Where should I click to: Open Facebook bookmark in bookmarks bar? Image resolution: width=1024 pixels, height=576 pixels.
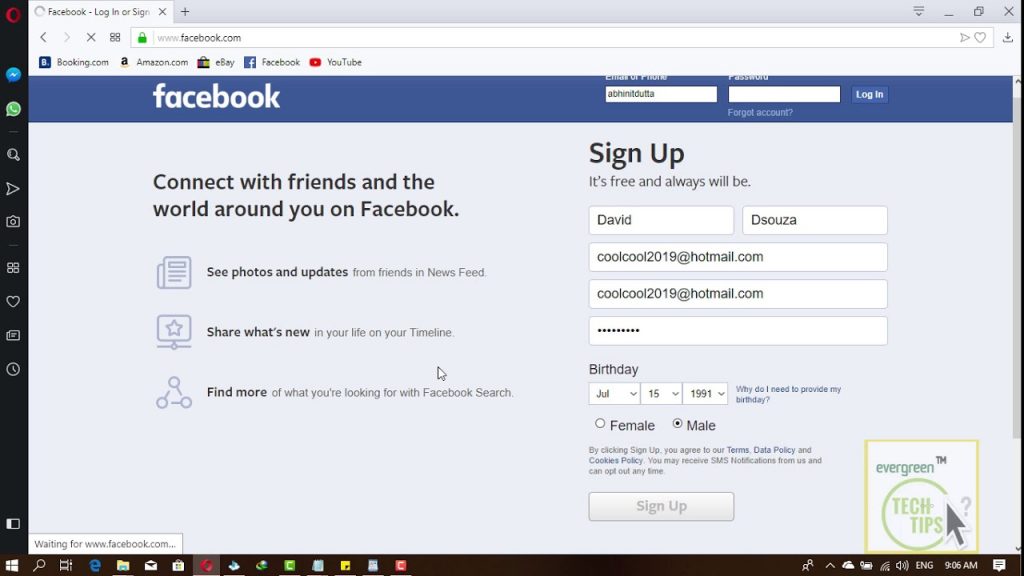tap(272, 62)
